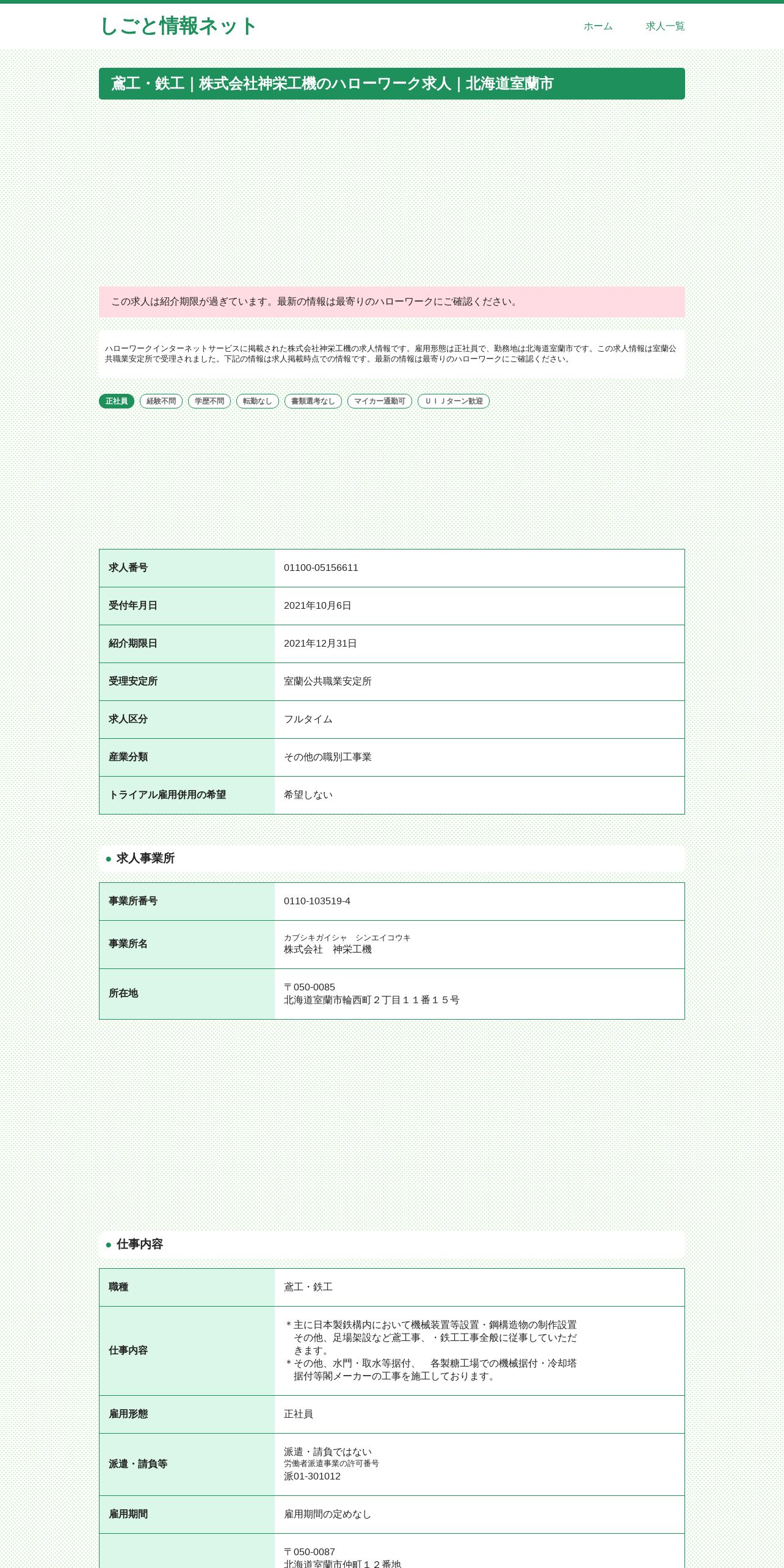Click the マイカー通勤可 tag

[380, 401]
